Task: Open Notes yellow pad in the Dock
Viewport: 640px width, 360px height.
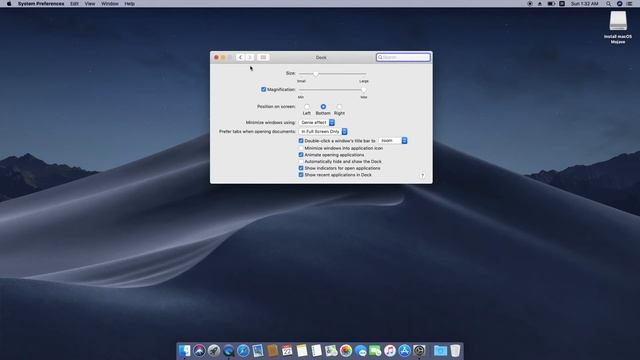Action: [x=302, y=351]
